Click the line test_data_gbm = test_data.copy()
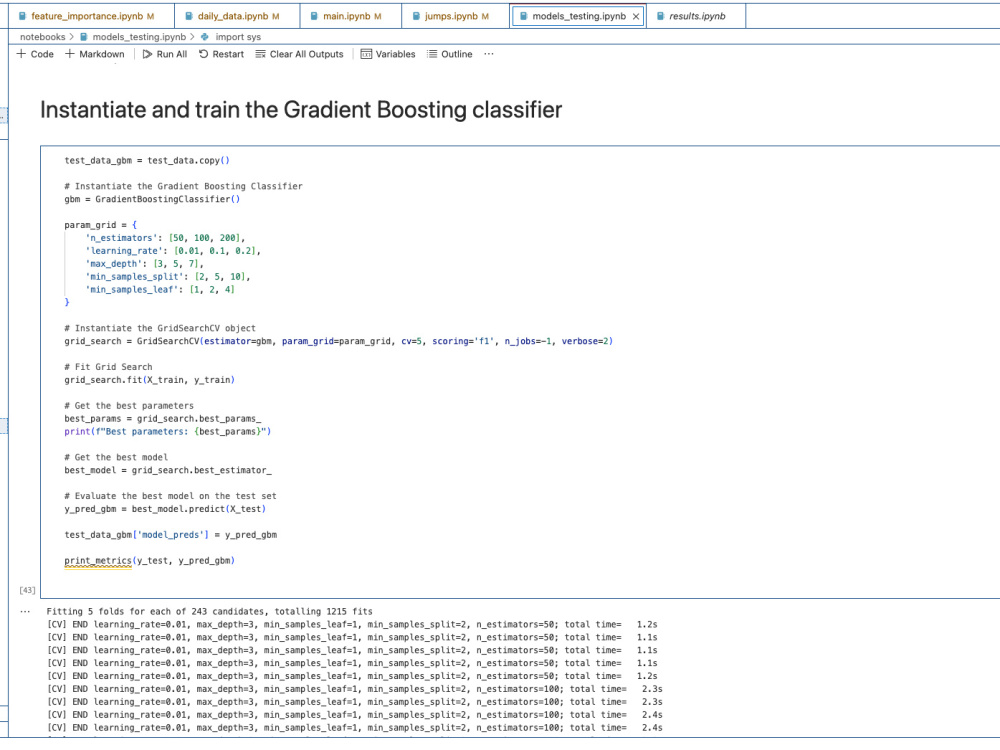Viewport: 1000px width, 750px height. click(x=147, y=161)
